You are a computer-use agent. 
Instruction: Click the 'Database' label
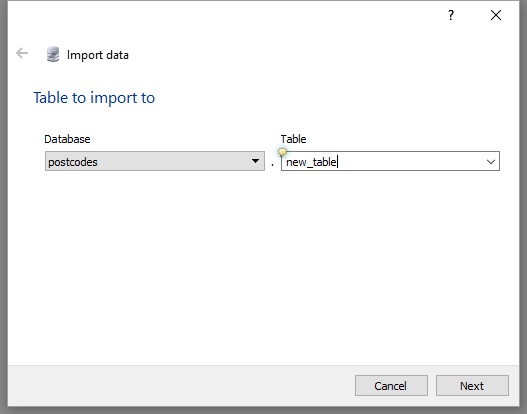(67, 139)
